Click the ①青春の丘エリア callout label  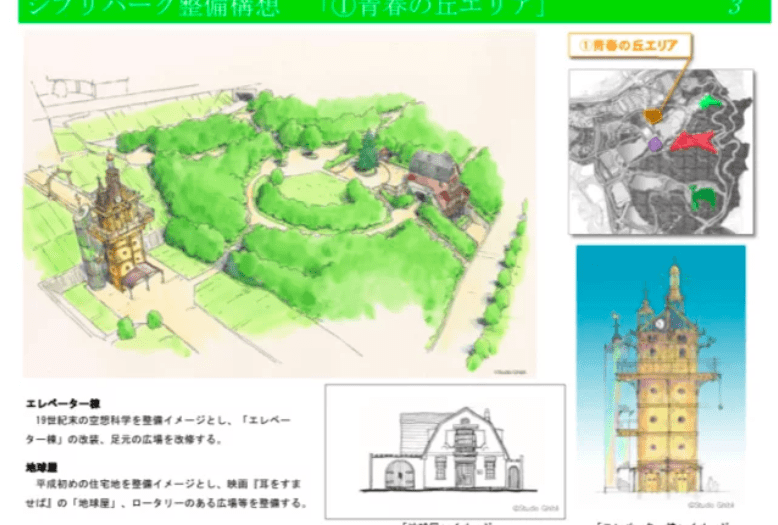click(x=630, y=46)
